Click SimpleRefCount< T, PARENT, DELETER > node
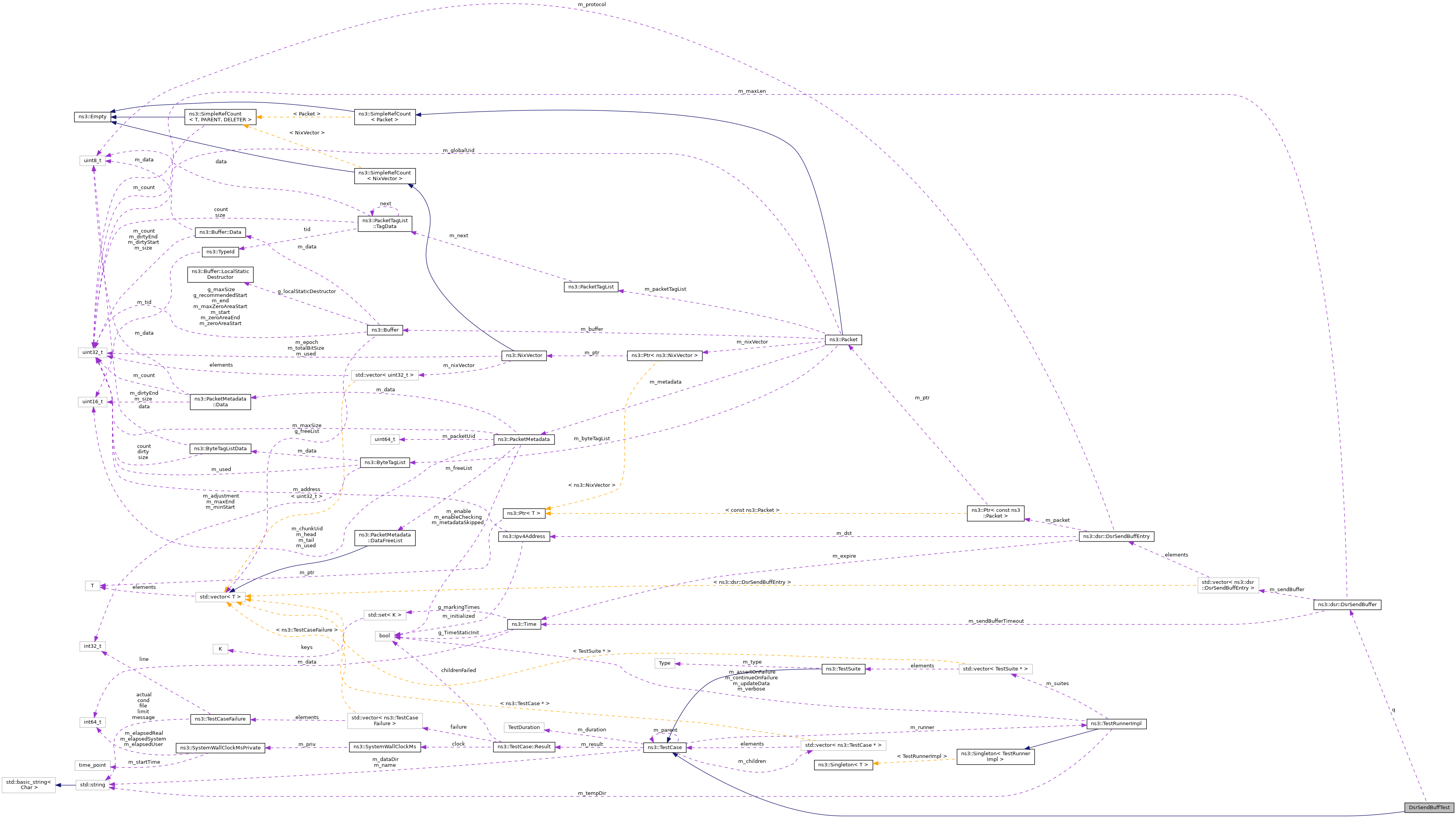The image size is (1456, 818). point(220,117)
